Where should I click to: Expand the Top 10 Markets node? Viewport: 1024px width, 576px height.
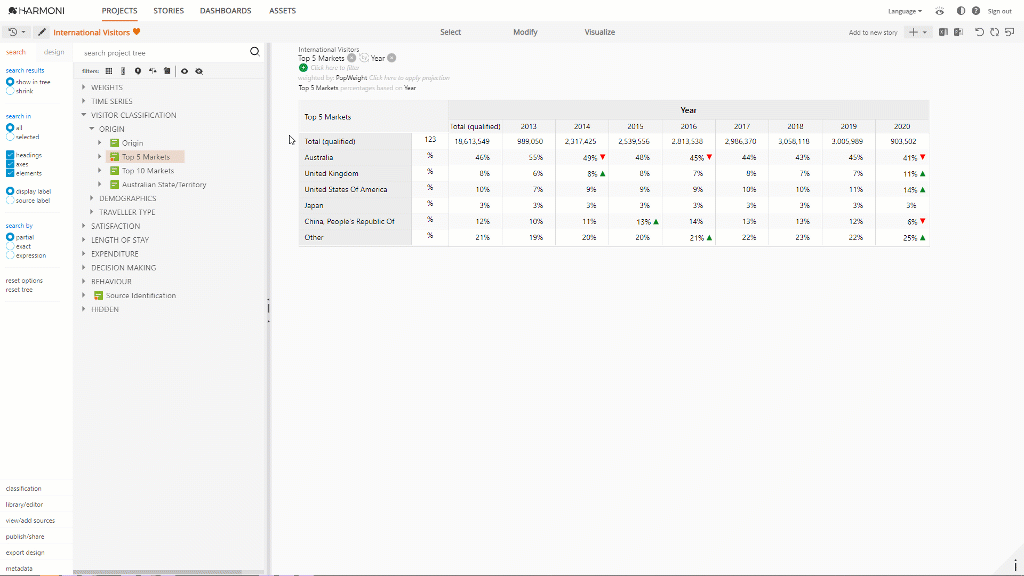point(100,171)
